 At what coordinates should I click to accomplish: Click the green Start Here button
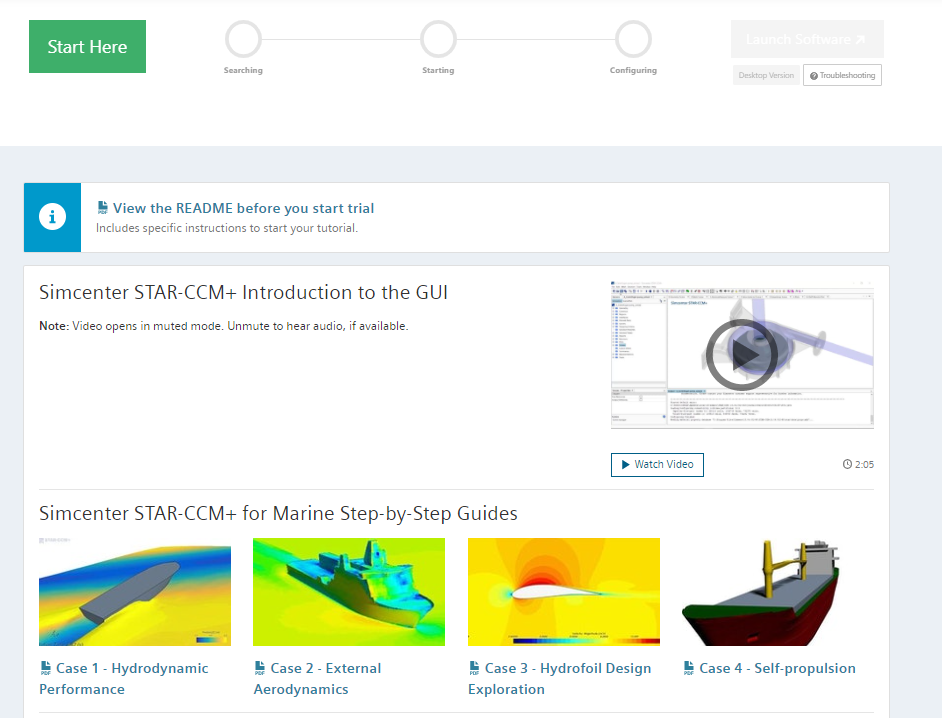[x=87, y=46]
